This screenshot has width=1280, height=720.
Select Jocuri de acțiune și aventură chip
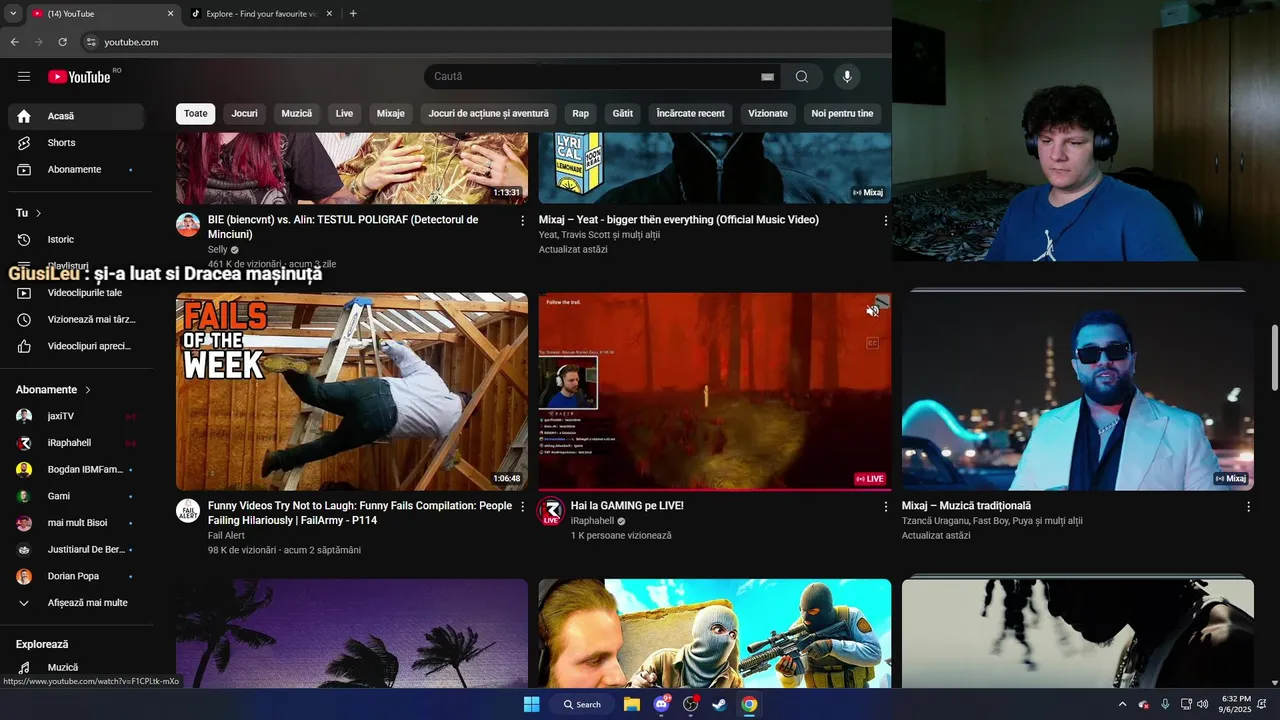pyautogui.click(x=489, y=114)
